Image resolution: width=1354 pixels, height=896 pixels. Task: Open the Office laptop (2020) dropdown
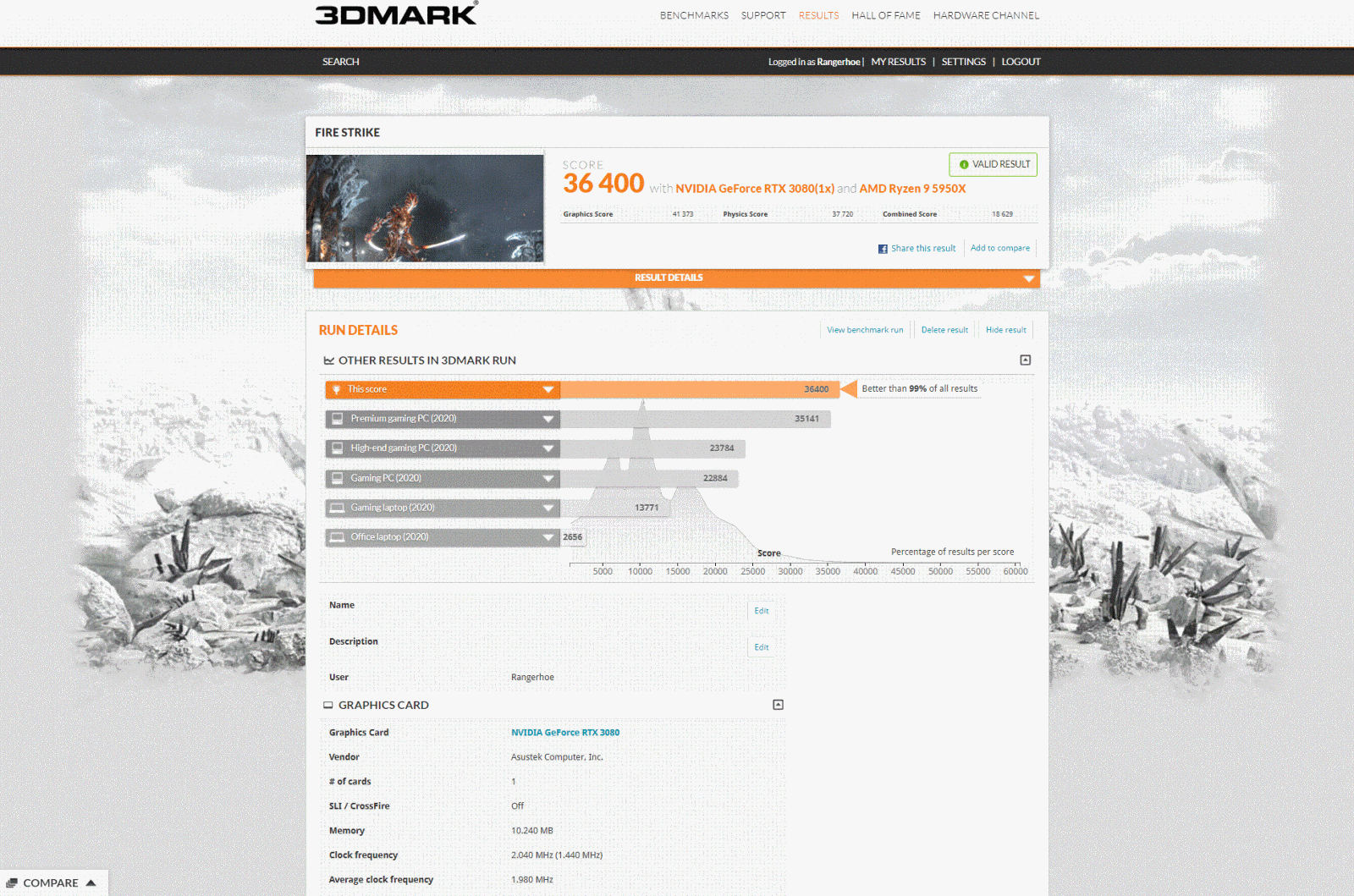point(443,537)
